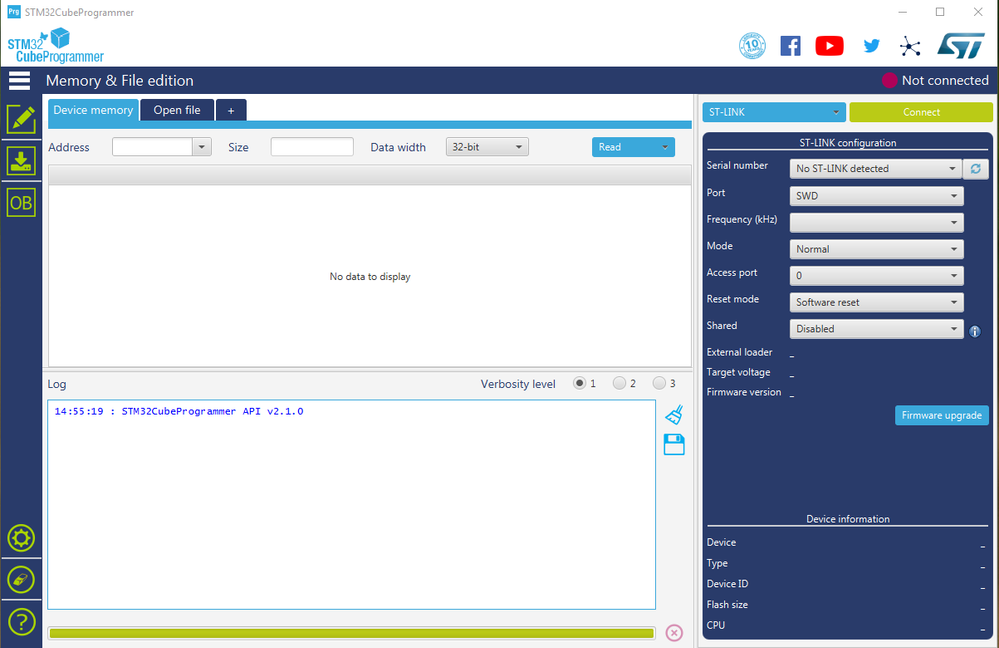Click the log output text area
999x648 pixels.
coord(352,505)
